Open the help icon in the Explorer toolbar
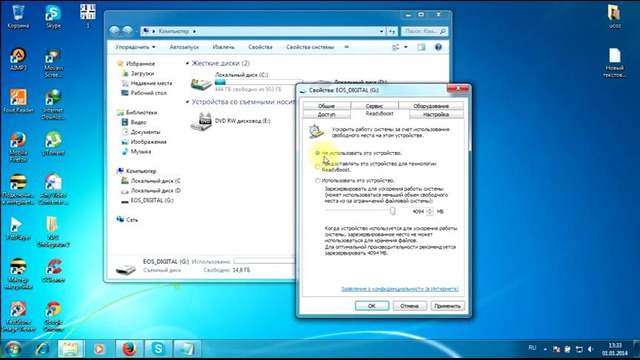The image size is (640, 360). (438, 47)
